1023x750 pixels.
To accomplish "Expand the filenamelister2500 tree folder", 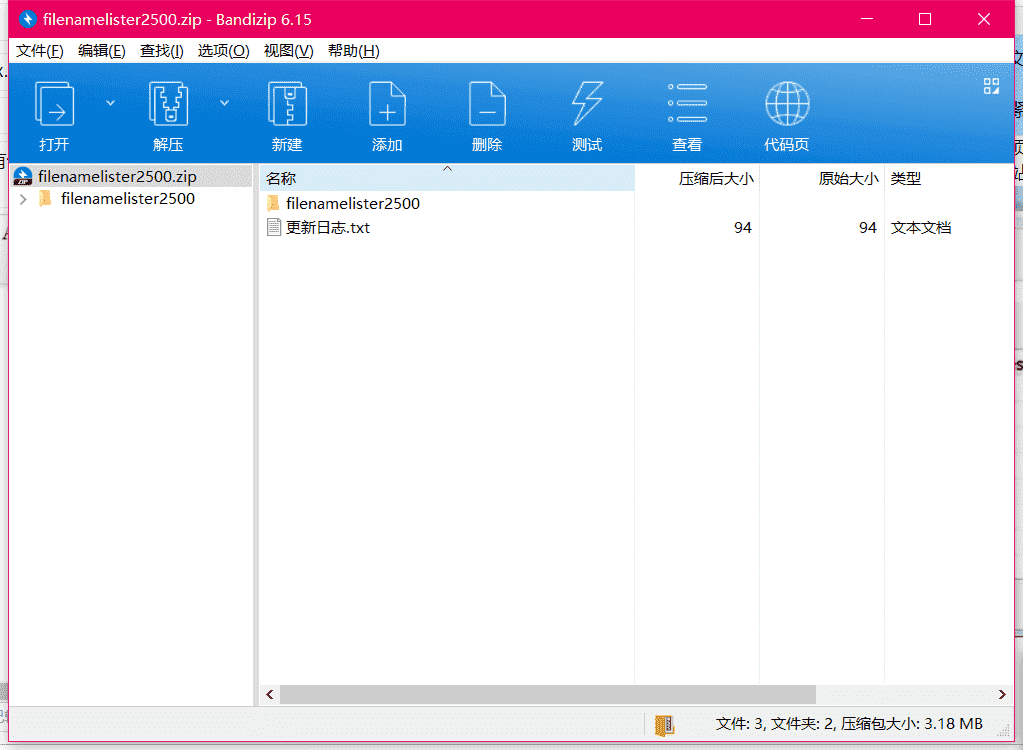I will click(23, 199).
